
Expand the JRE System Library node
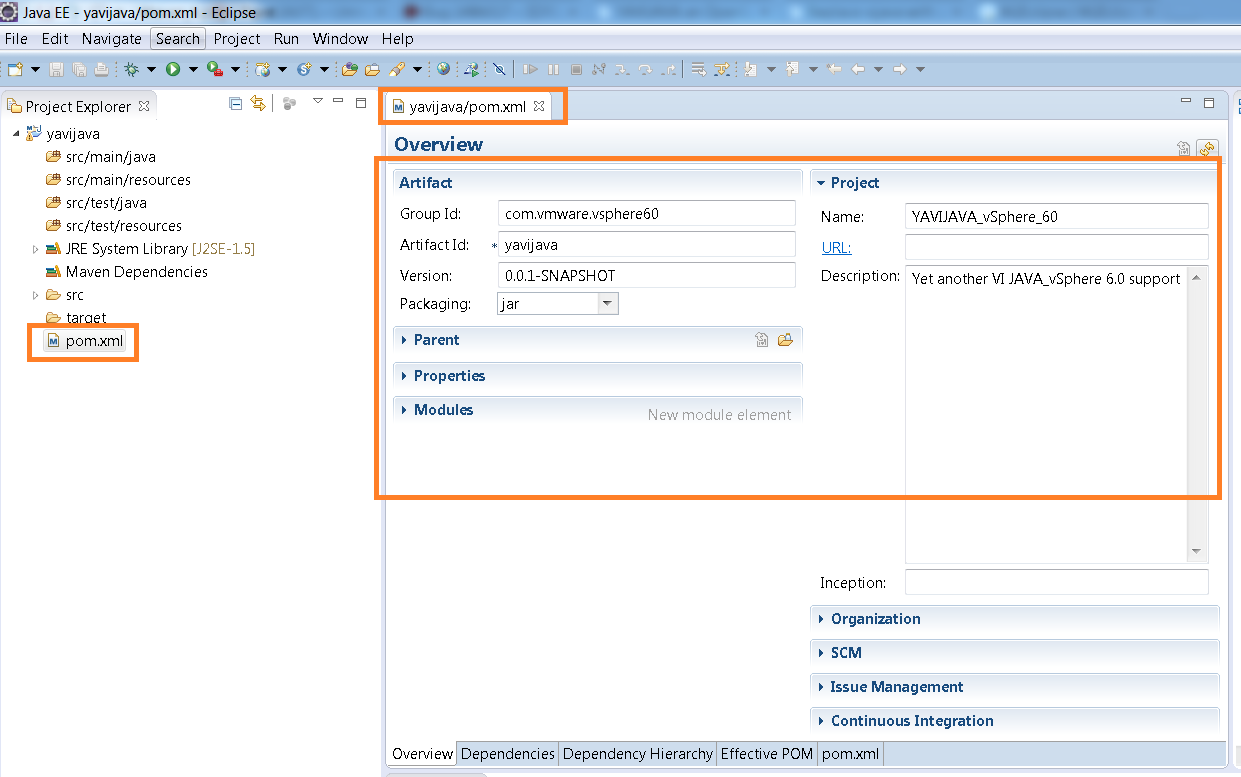pos(36,249)
